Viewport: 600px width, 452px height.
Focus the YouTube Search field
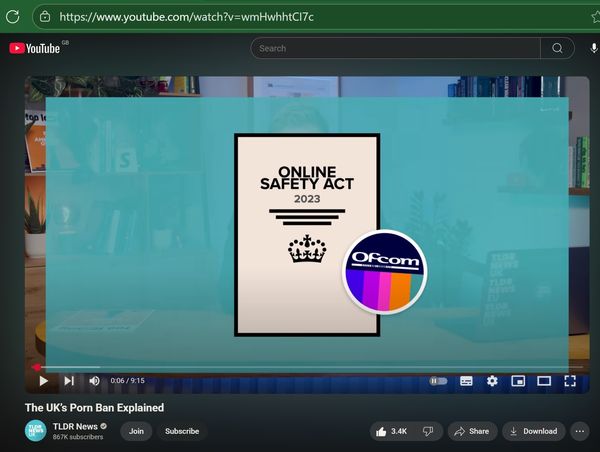click(x=395, y=48)
